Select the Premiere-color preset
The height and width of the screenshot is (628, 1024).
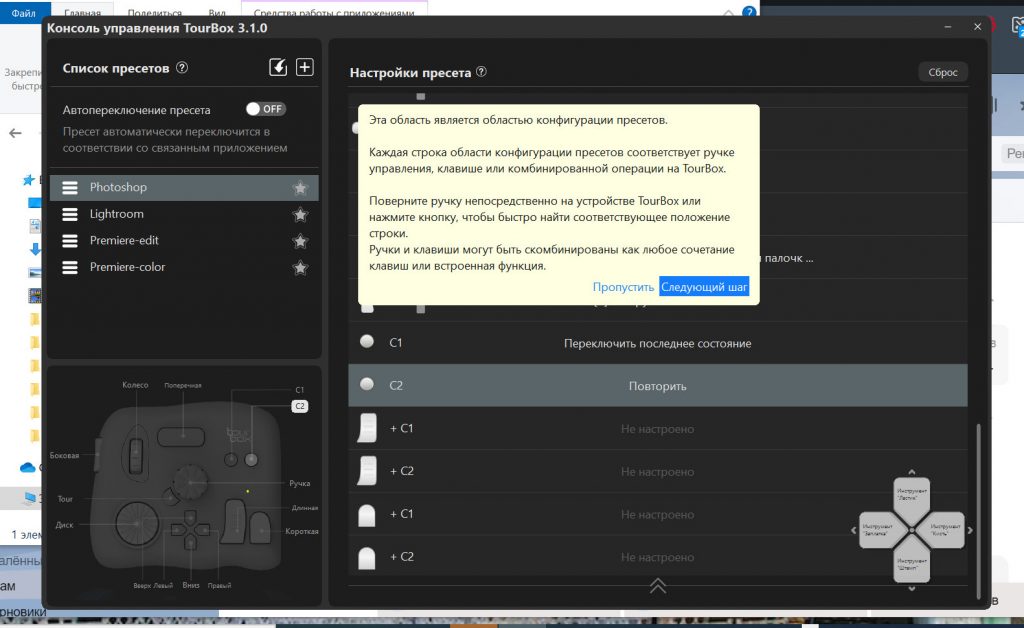(x=127, y=267)
